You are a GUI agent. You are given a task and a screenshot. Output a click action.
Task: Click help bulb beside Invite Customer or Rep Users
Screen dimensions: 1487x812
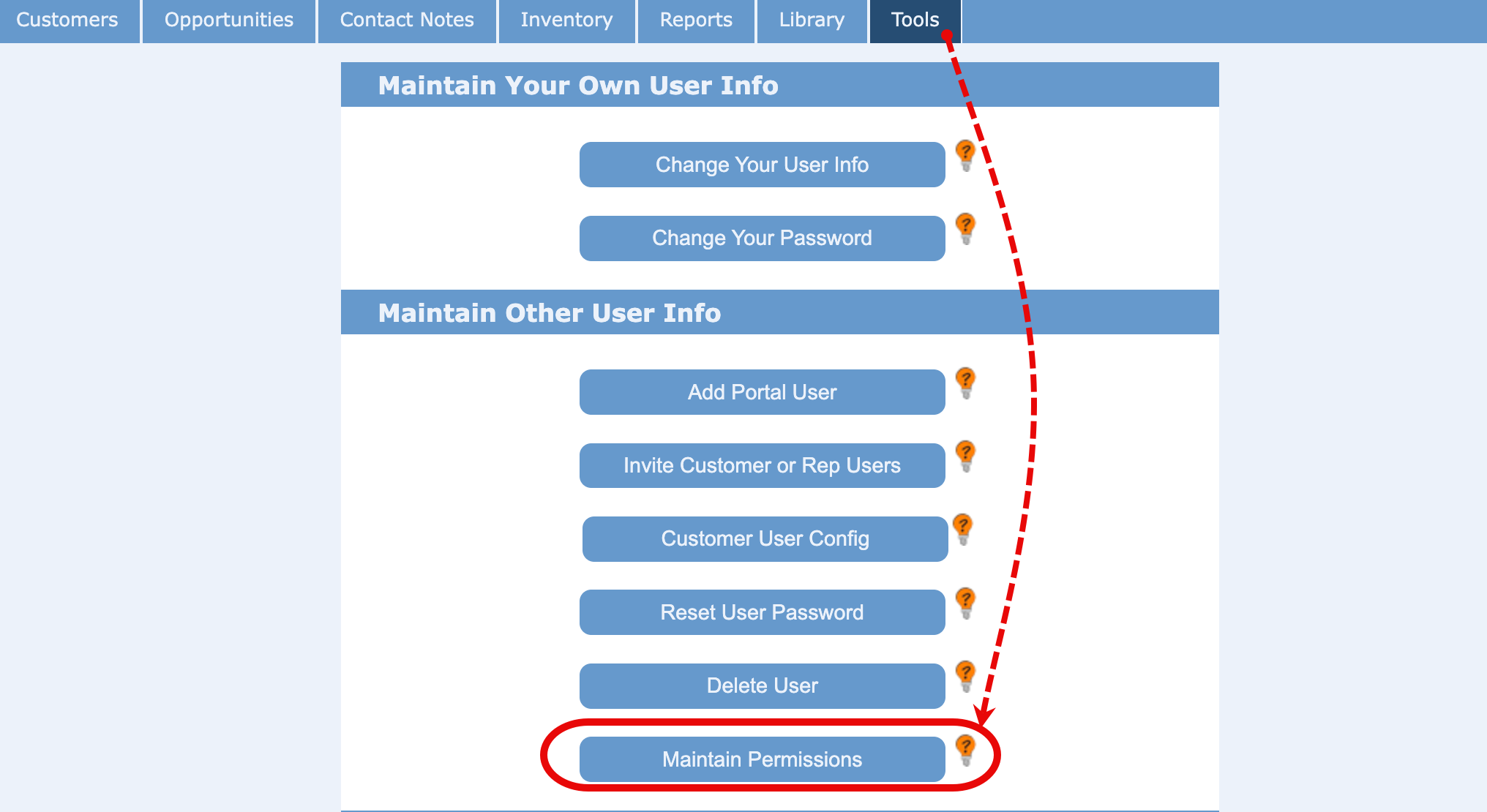click(x=965, y=456)
